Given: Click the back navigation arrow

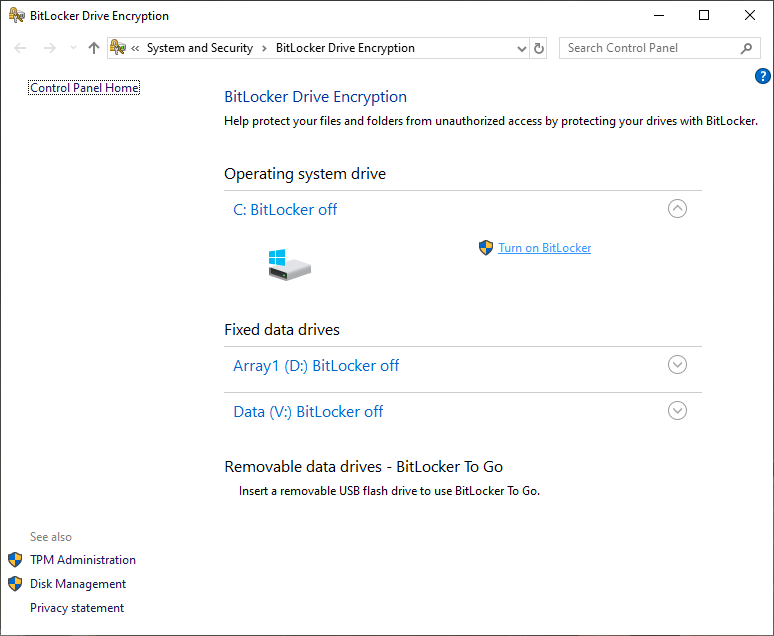Looking at the screenshot, I should click(20, 48).
